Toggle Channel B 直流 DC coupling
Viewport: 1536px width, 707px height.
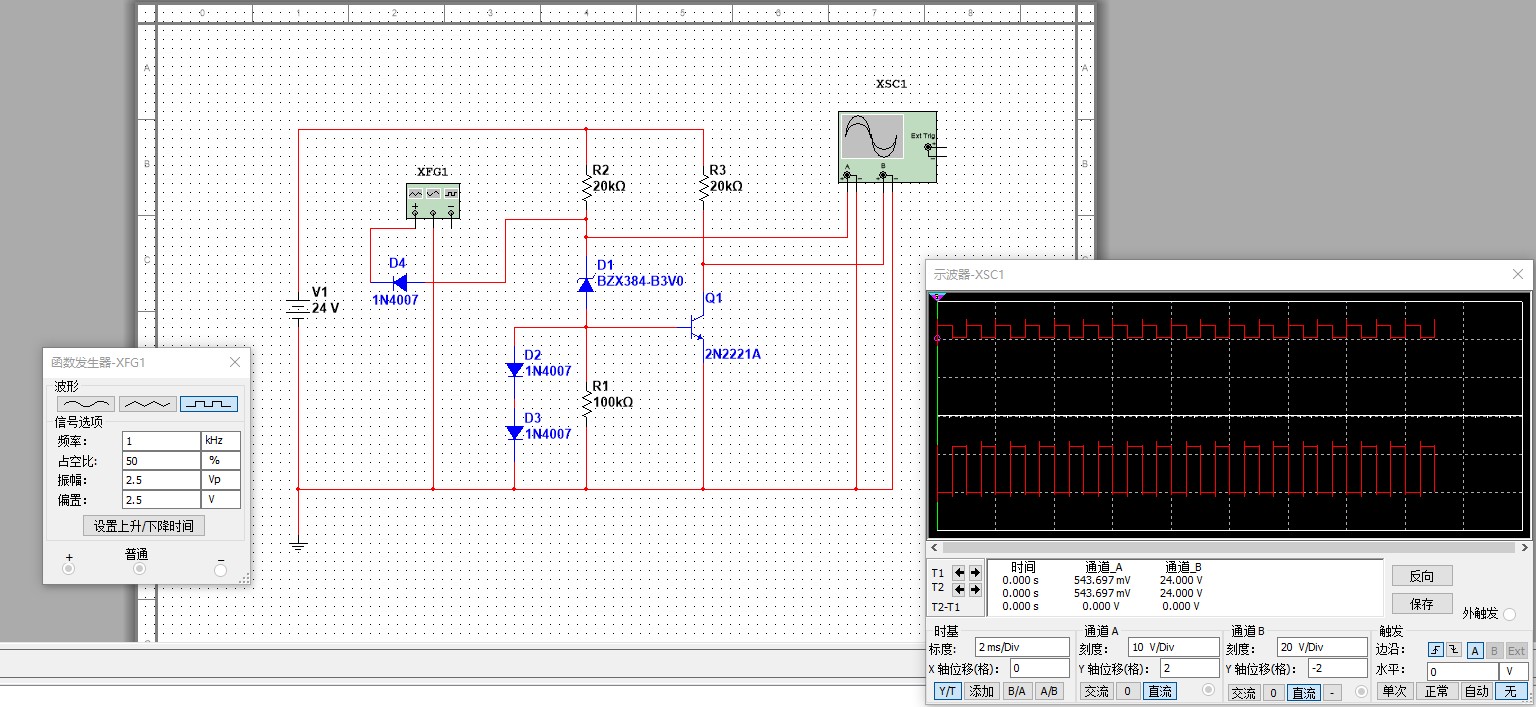coord(1304,692)
